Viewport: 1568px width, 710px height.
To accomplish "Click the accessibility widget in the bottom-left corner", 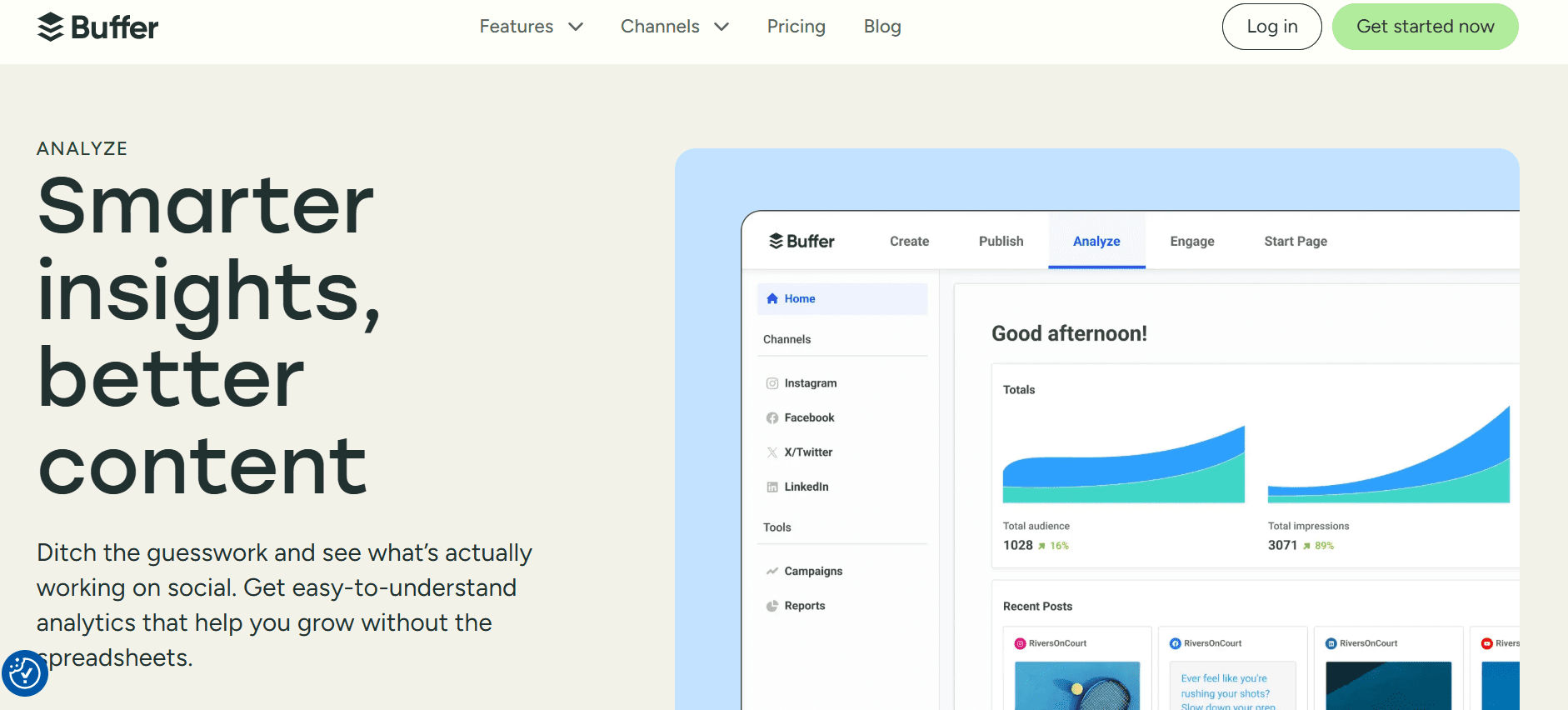I will tap(26, 672).
